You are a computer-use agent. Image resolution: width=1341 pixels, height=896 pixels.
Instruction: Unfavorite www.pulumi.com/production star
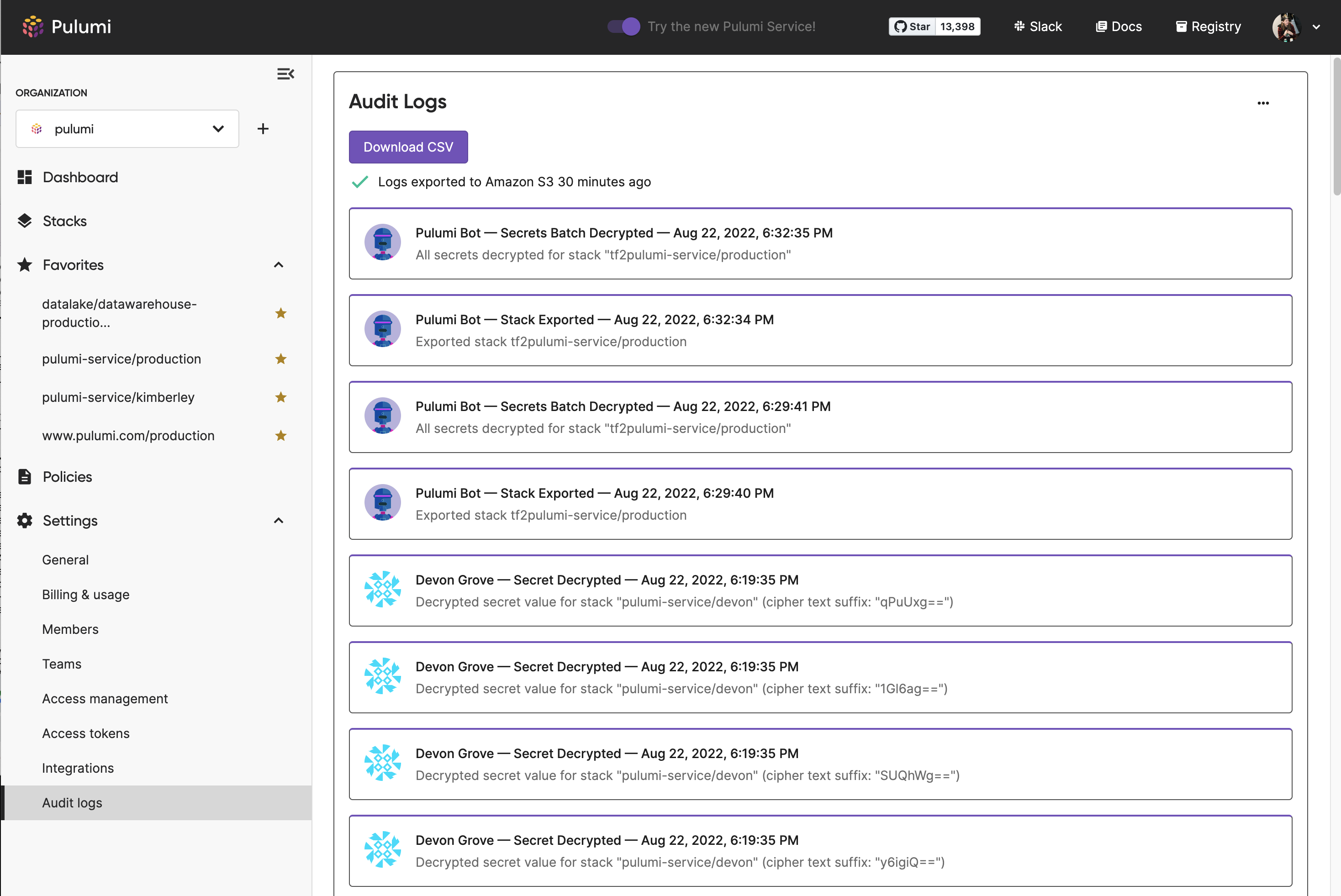[x=280, y=435]
